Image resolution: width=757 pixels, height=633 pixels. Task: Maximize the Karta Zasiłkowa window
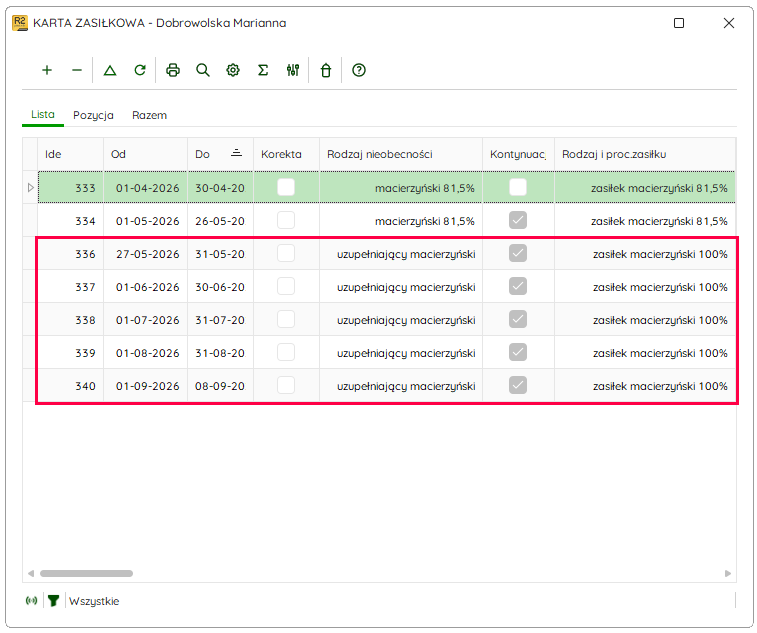[x=679, y=23]
